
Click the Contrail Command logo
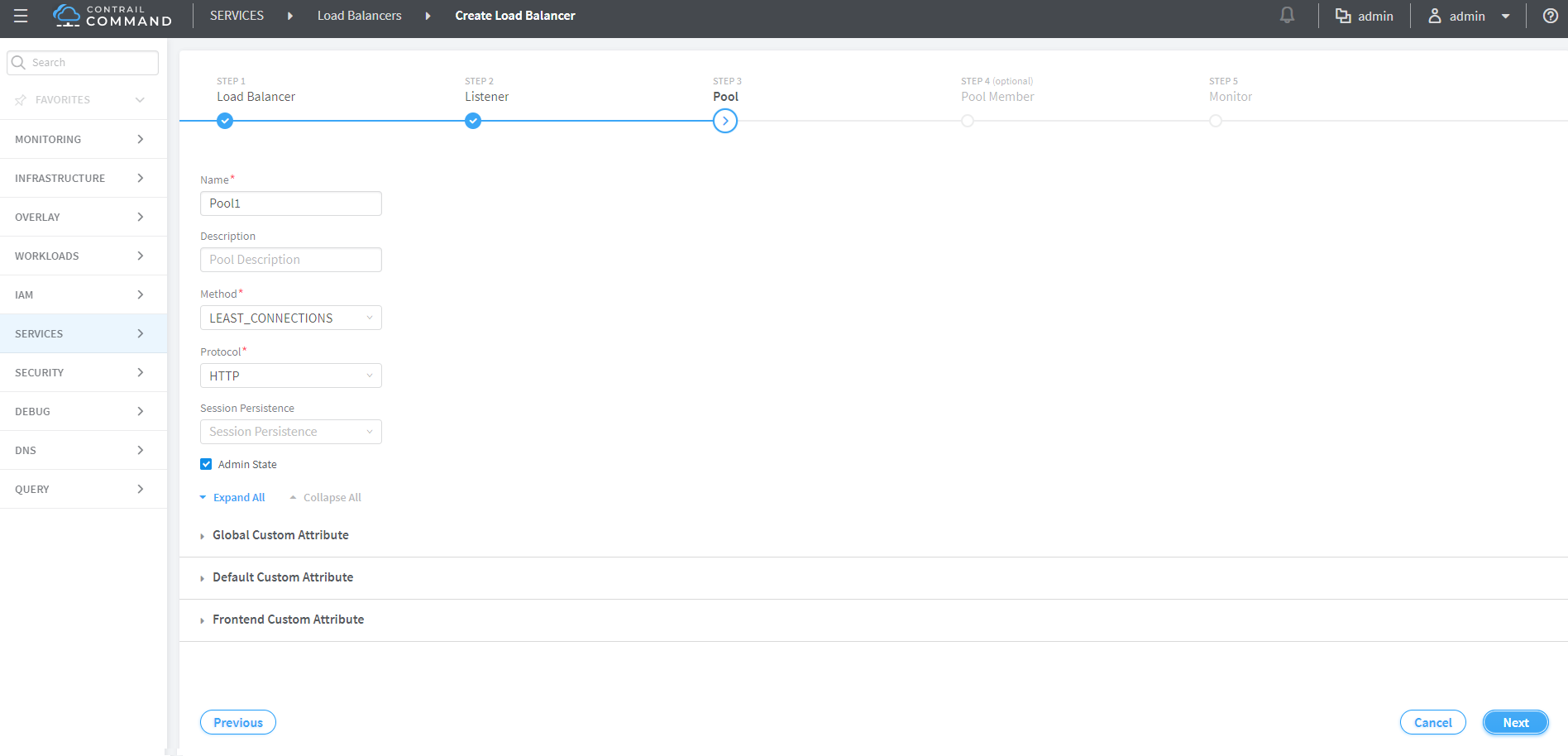tap(112, 16)
